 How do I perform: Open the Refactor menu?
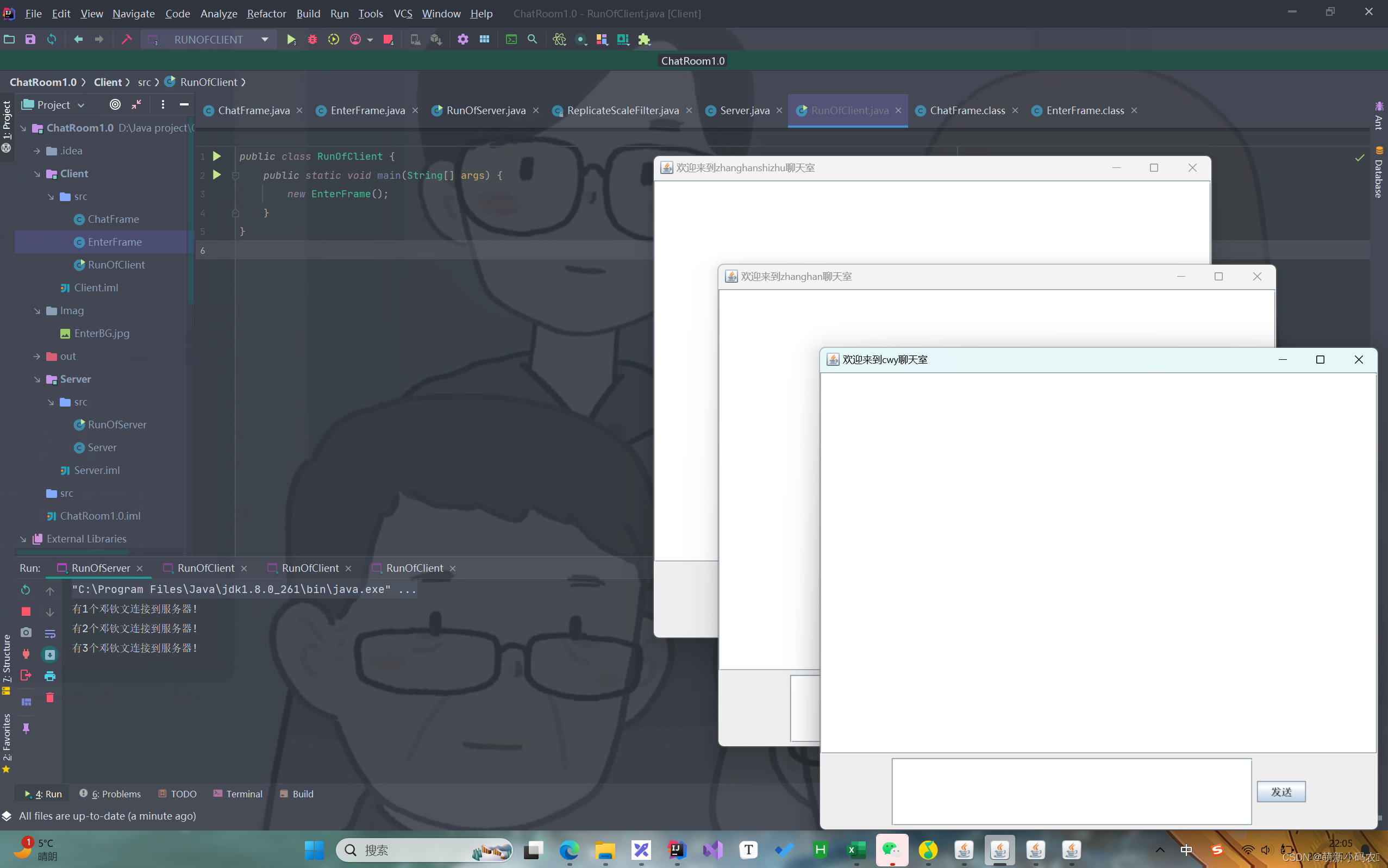[266, 13]
